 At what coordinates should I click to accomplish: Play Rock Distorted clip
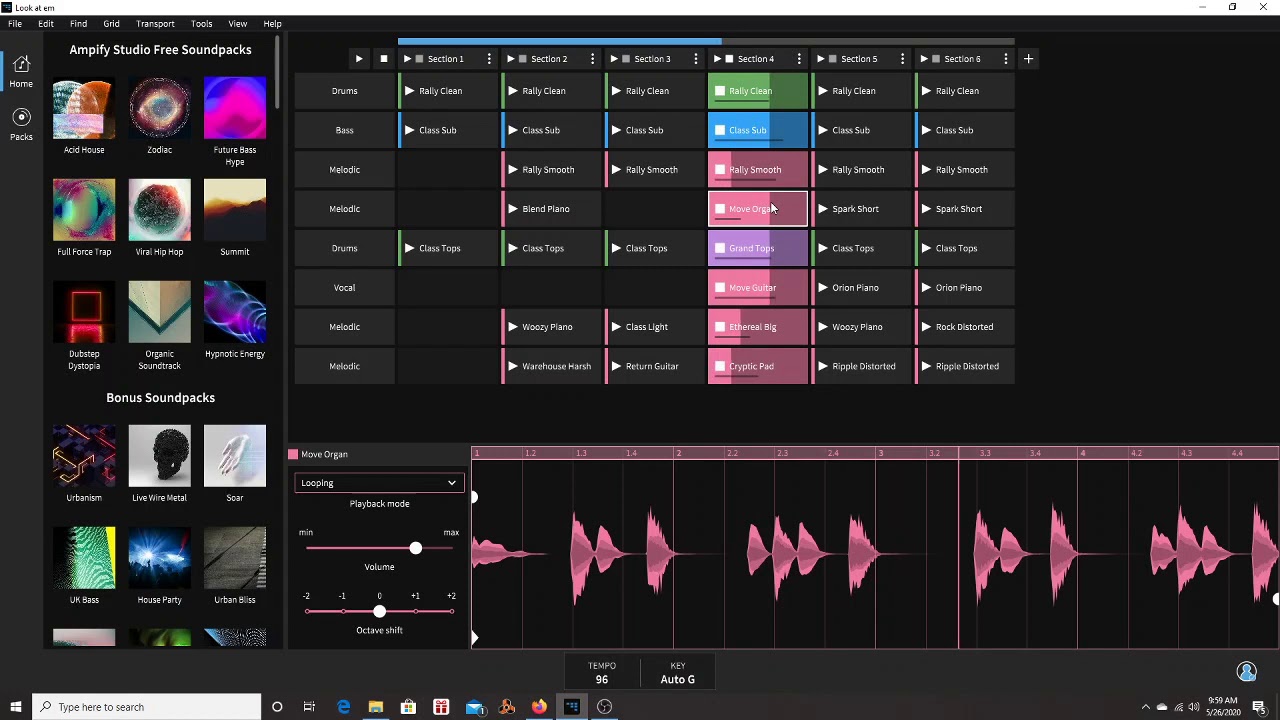[926, 327]
